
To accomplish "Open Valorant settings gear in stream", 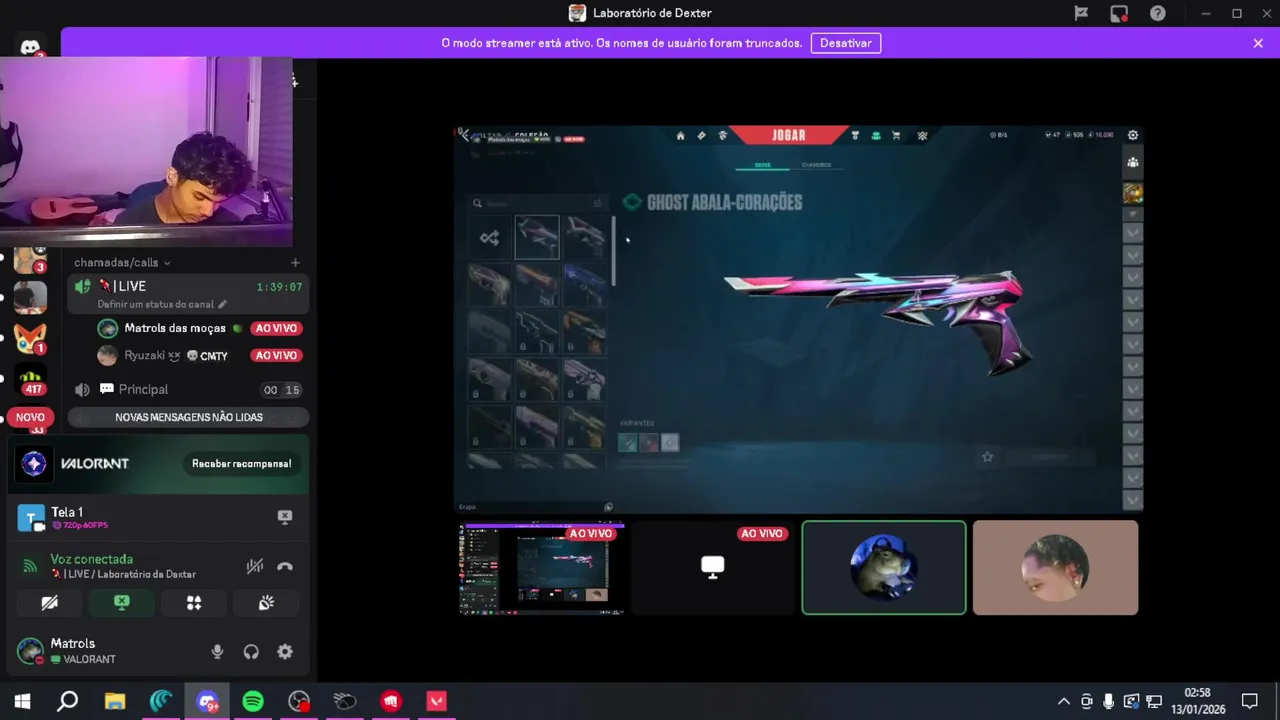I will pyautogui.click(x=1133, y=135).
